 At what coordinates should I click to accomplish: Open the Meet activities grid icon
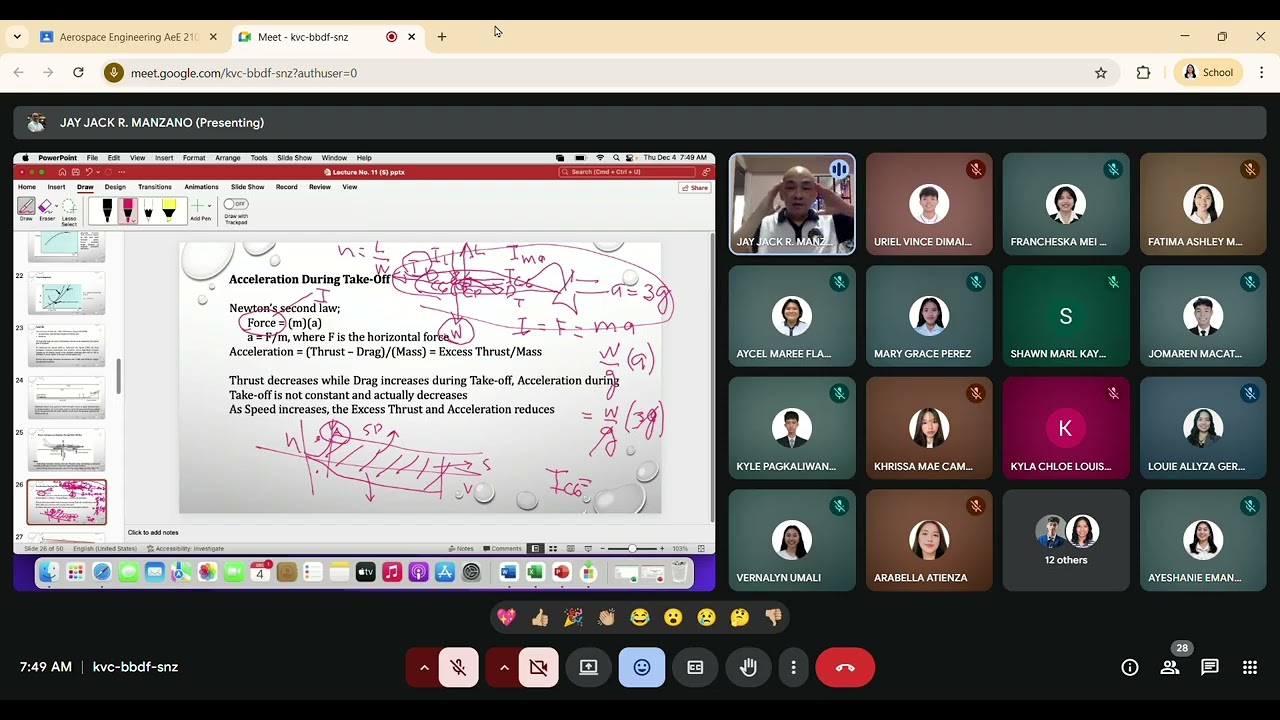click(x=1250, y=667)
